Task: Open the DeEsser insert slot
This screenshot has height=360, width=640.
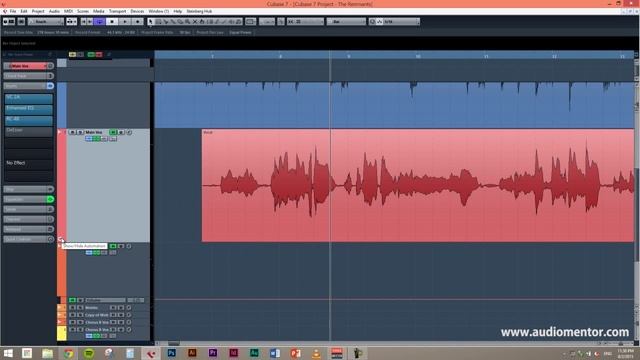Action: [x=29, y=131]
